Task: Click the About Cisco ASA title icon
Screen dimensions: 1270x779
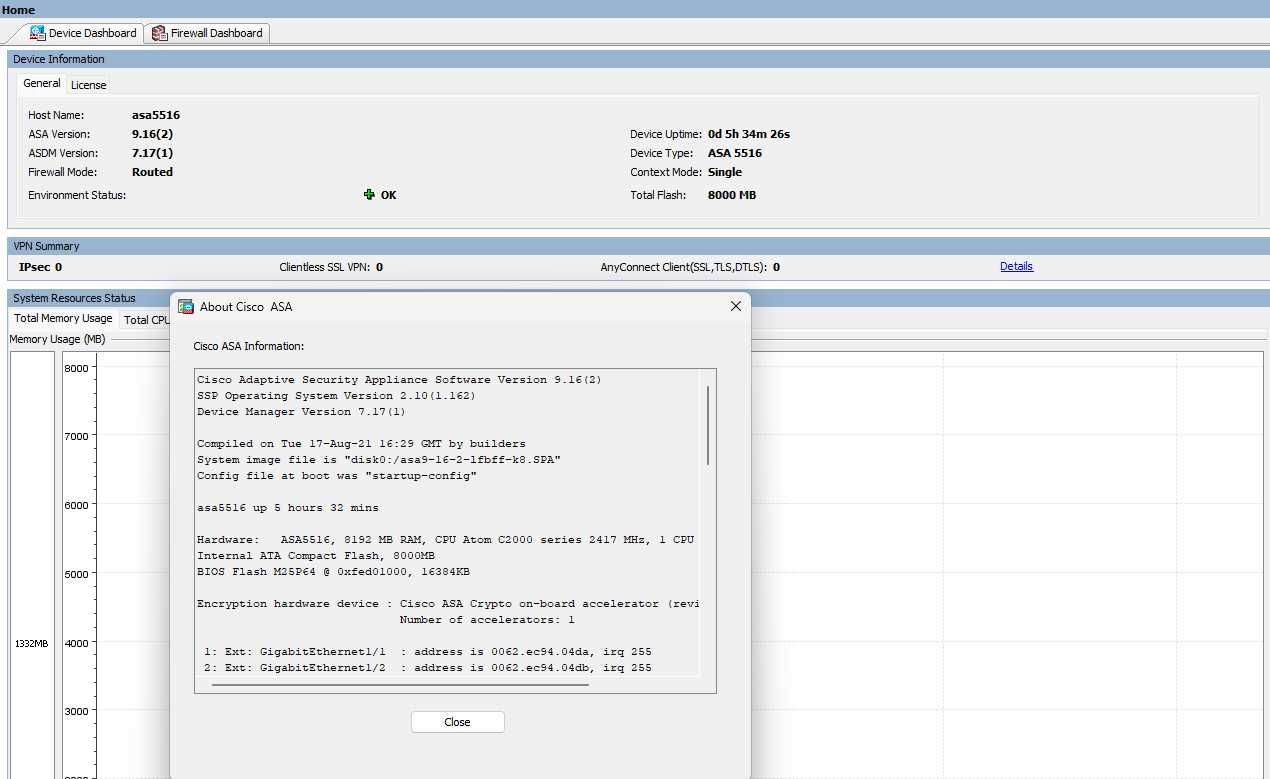Action: point(185,307)
